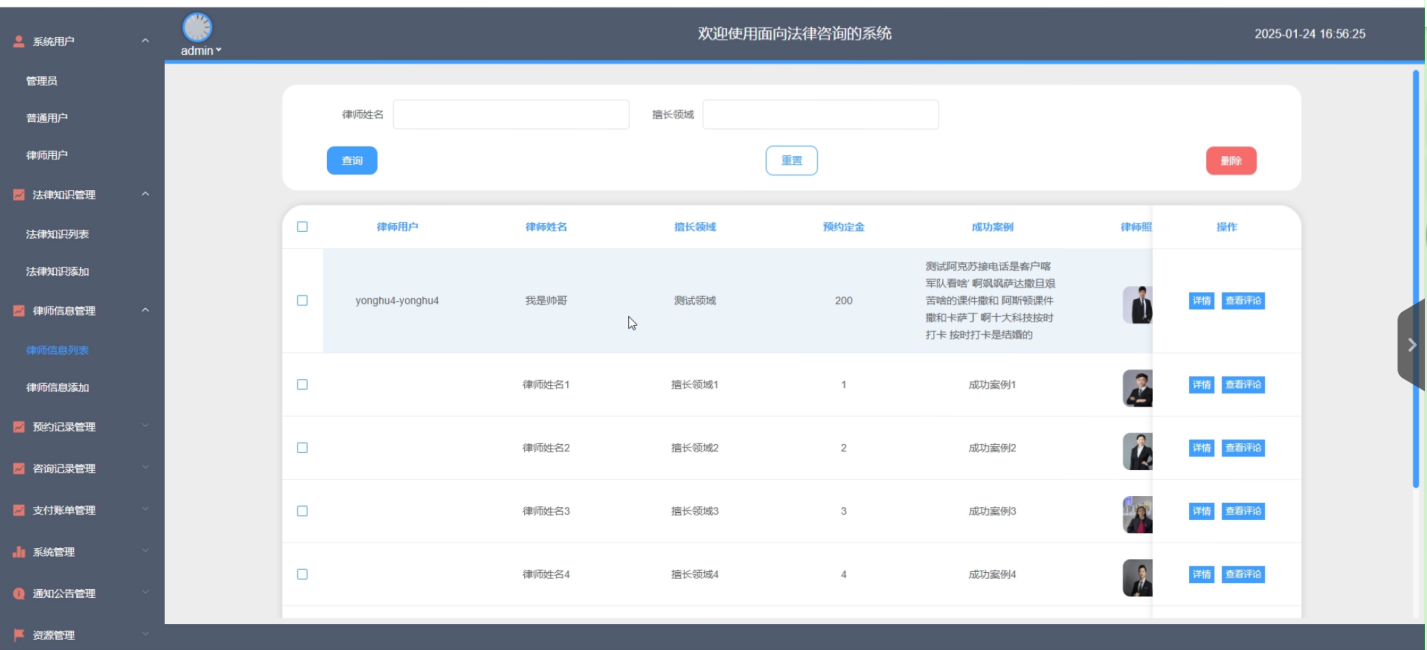Screen dimensions: 1427x650
Task: Select the checkbox for 律师姓名1 row
Action: point(302,385)
